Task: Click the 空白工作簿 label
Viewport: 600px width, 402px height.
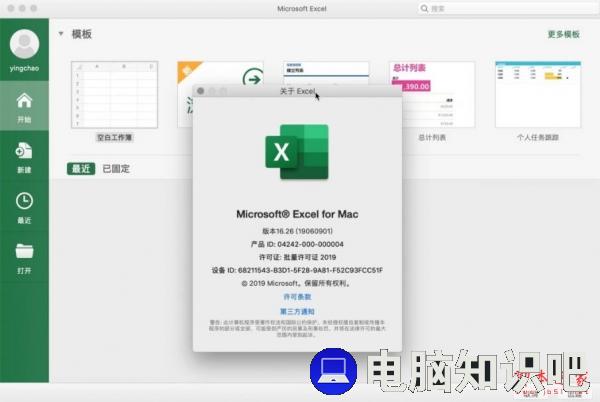Action: point(114,137)
